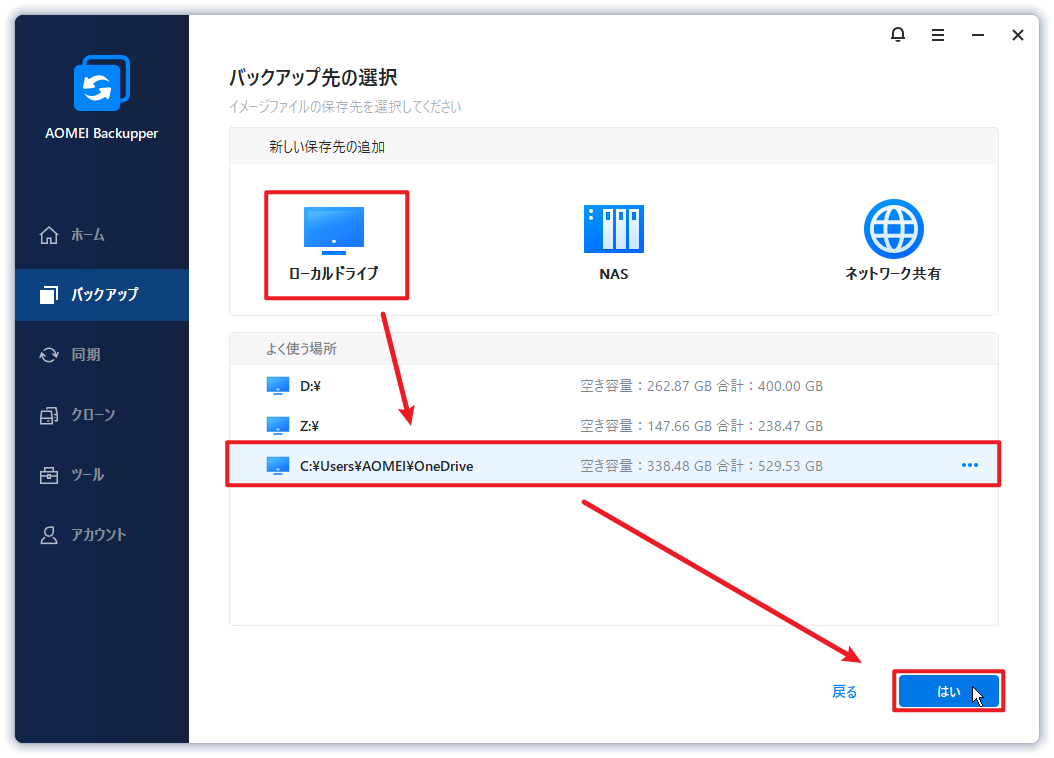Click the 戻る link
The height and width of the screenshot is (758, 1054).
844,691
